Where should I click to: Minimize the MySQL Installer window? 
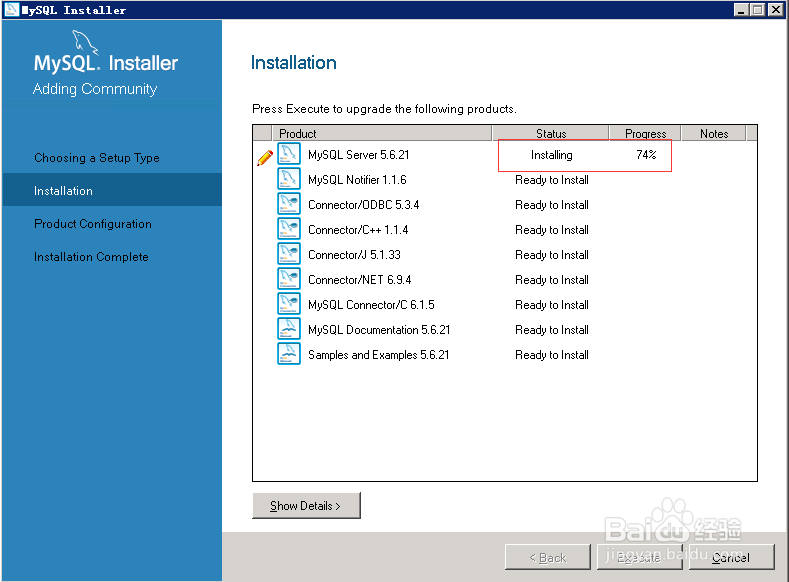[741, 10]
